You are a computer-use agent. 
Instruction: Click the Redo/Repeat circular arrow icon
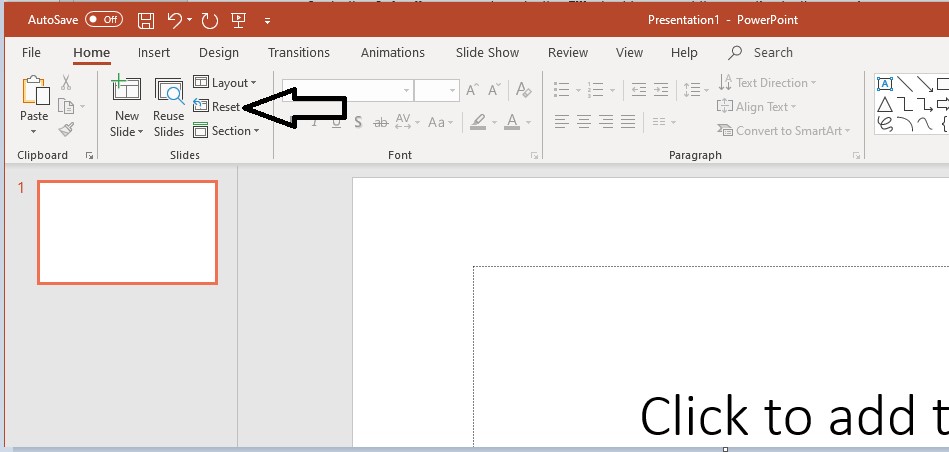pos(209,21)
